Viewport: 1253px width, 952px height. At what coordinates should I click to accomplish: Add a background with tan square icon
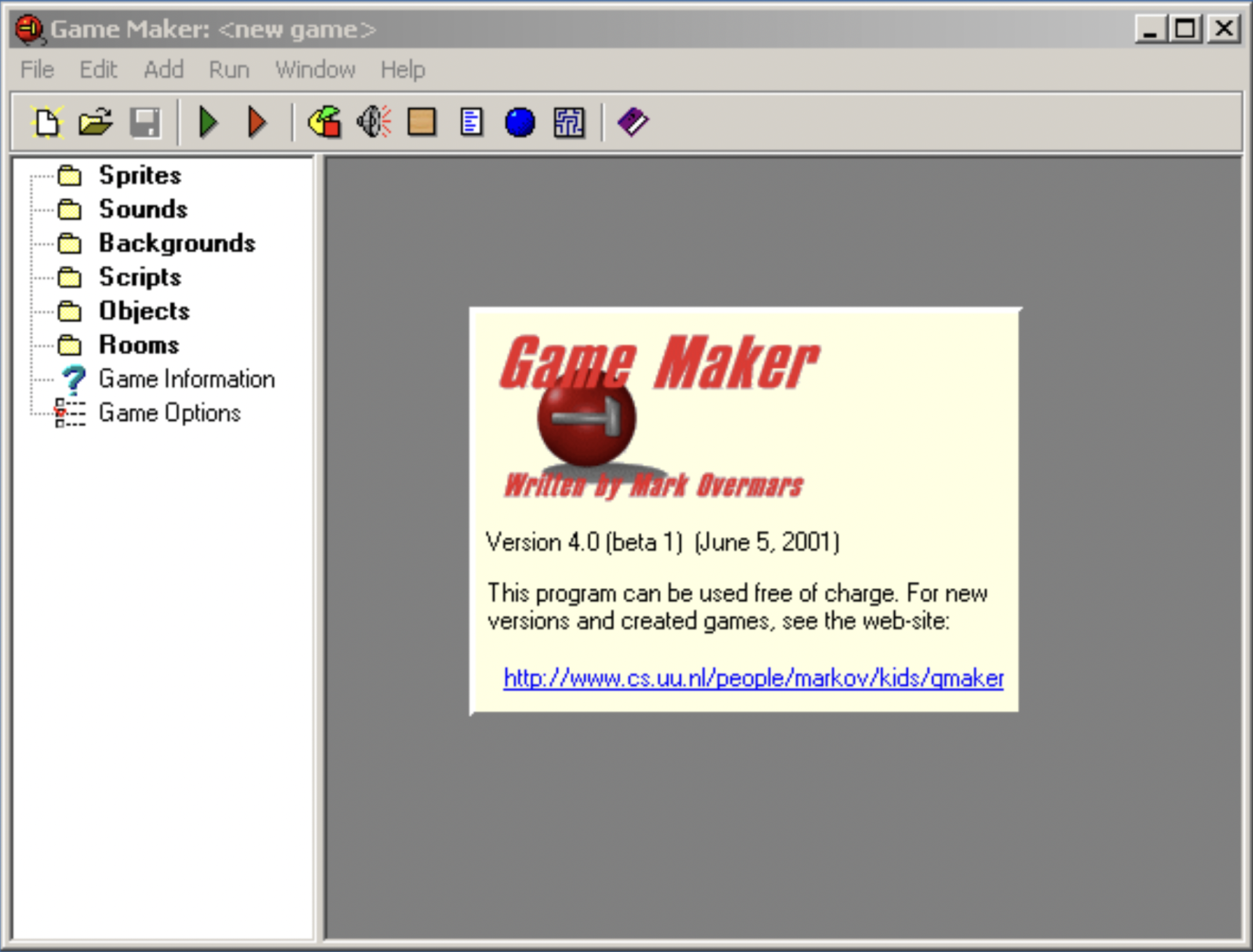coord(421,122)
